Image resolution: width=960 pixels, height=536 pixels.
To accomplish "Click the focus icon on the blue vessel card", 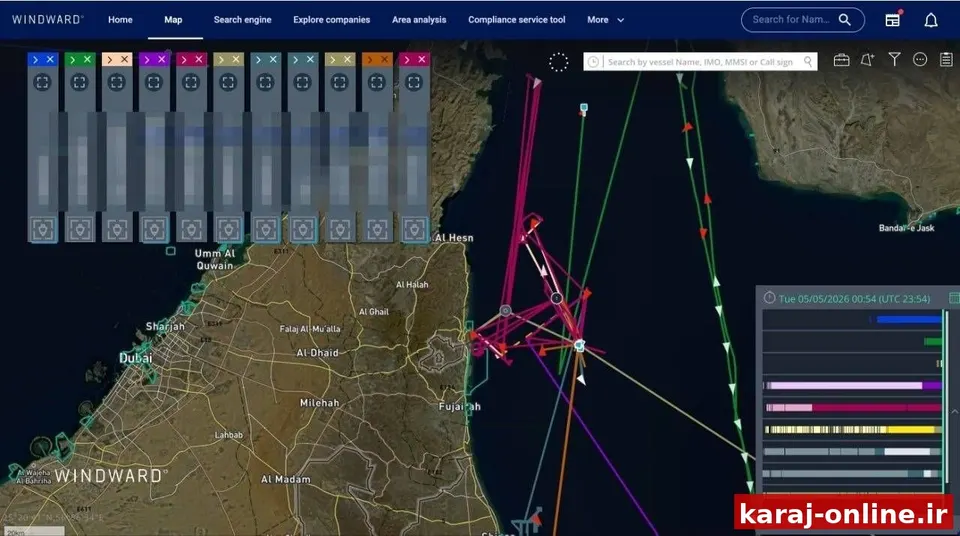I will (42, 82).
